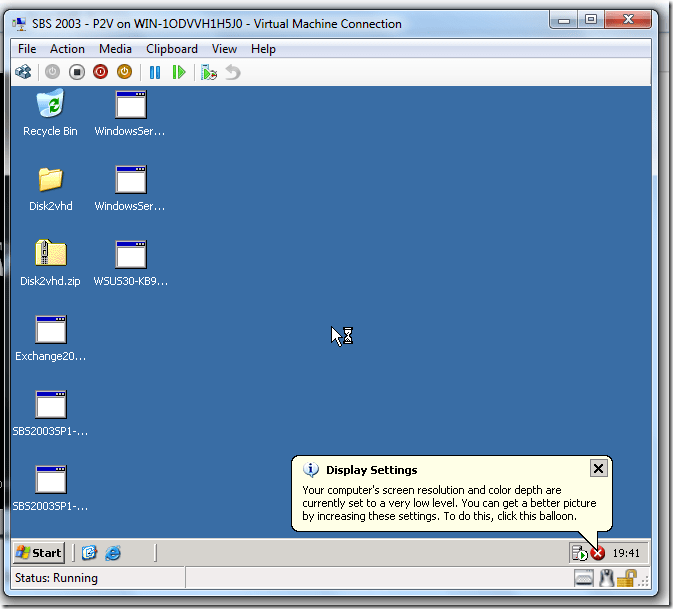
Task: Open the Clipboard menu
Action: coord(171,48)
